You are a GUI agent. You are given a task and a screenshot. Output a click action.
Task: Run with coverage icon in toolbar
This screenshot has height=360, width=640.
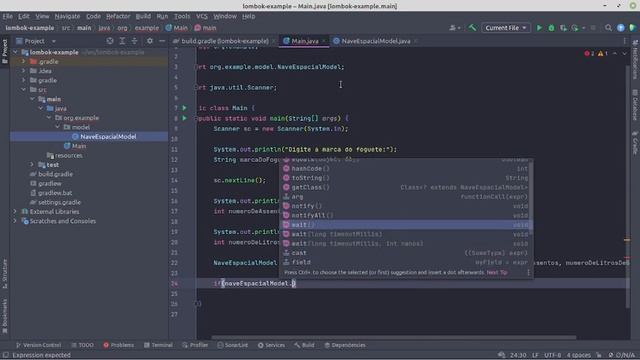[x=563, y=28]
